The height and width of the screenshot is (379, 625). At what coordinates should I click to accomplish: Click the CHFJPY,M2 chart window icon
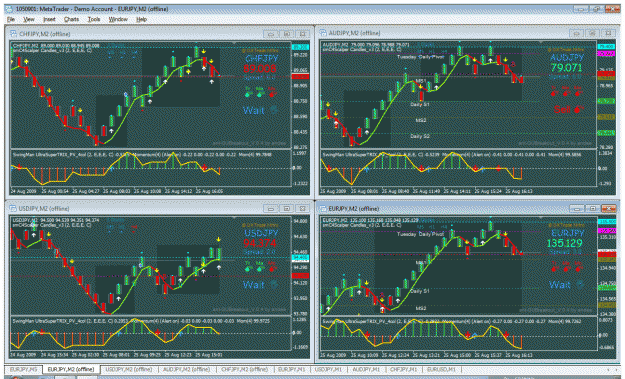[13, 34]
